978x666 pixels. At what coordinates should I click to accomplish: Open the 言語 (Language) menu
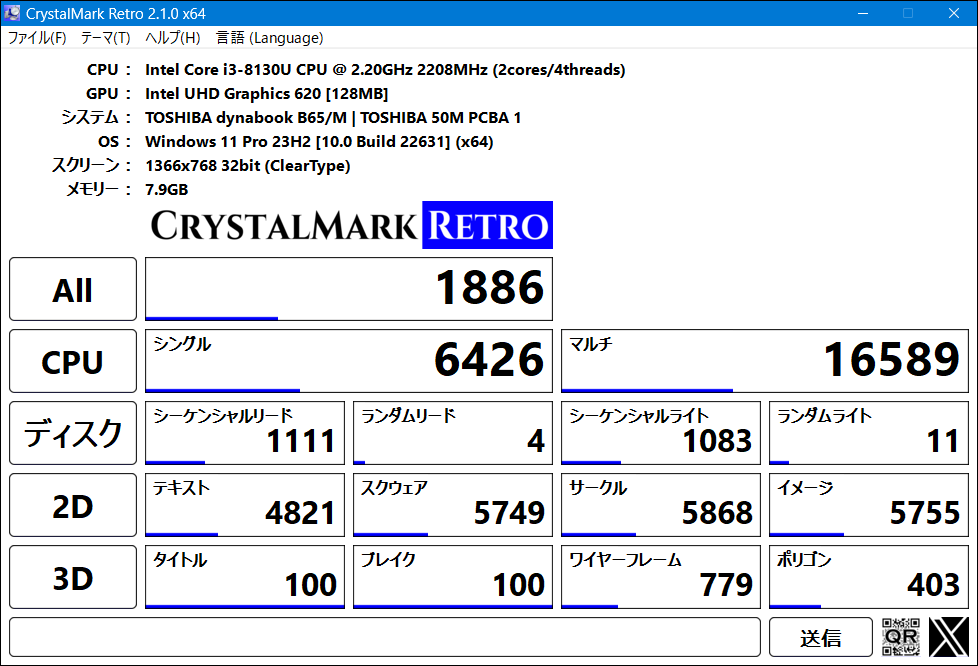(x=269, y=38)
